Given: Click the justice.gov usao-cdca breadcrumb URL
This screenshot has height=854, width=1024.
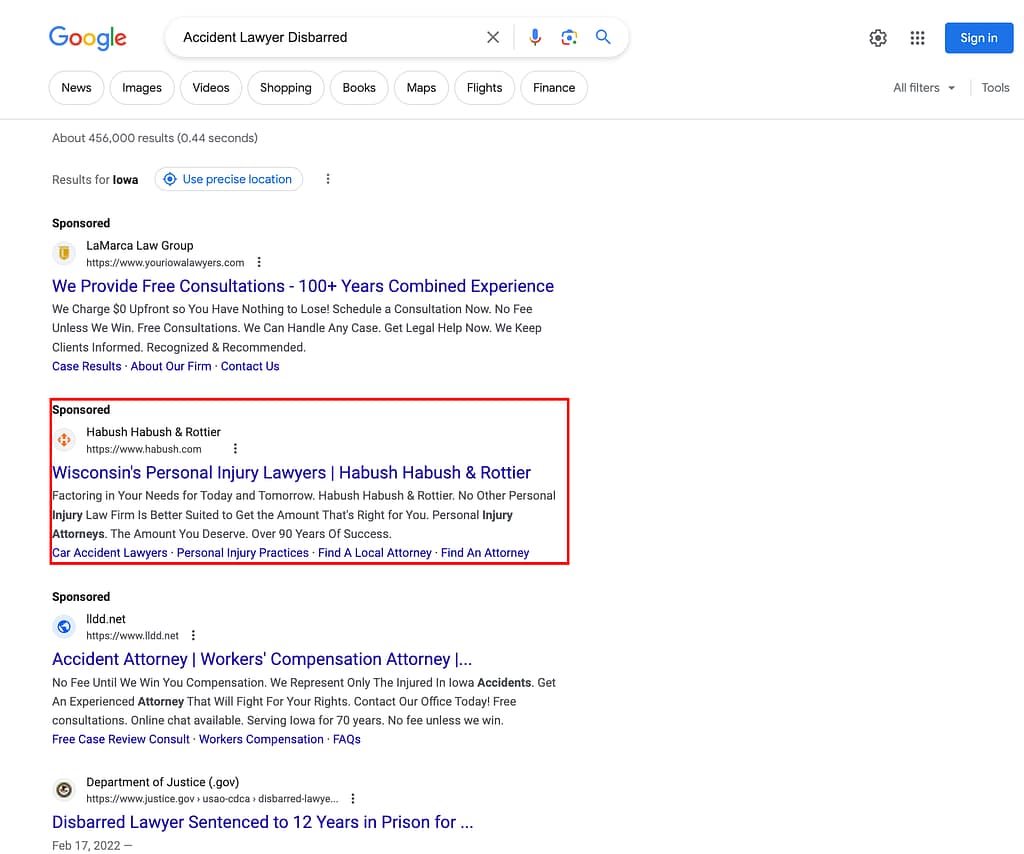Looking at the screenshot, I should [x=212, y=799].
